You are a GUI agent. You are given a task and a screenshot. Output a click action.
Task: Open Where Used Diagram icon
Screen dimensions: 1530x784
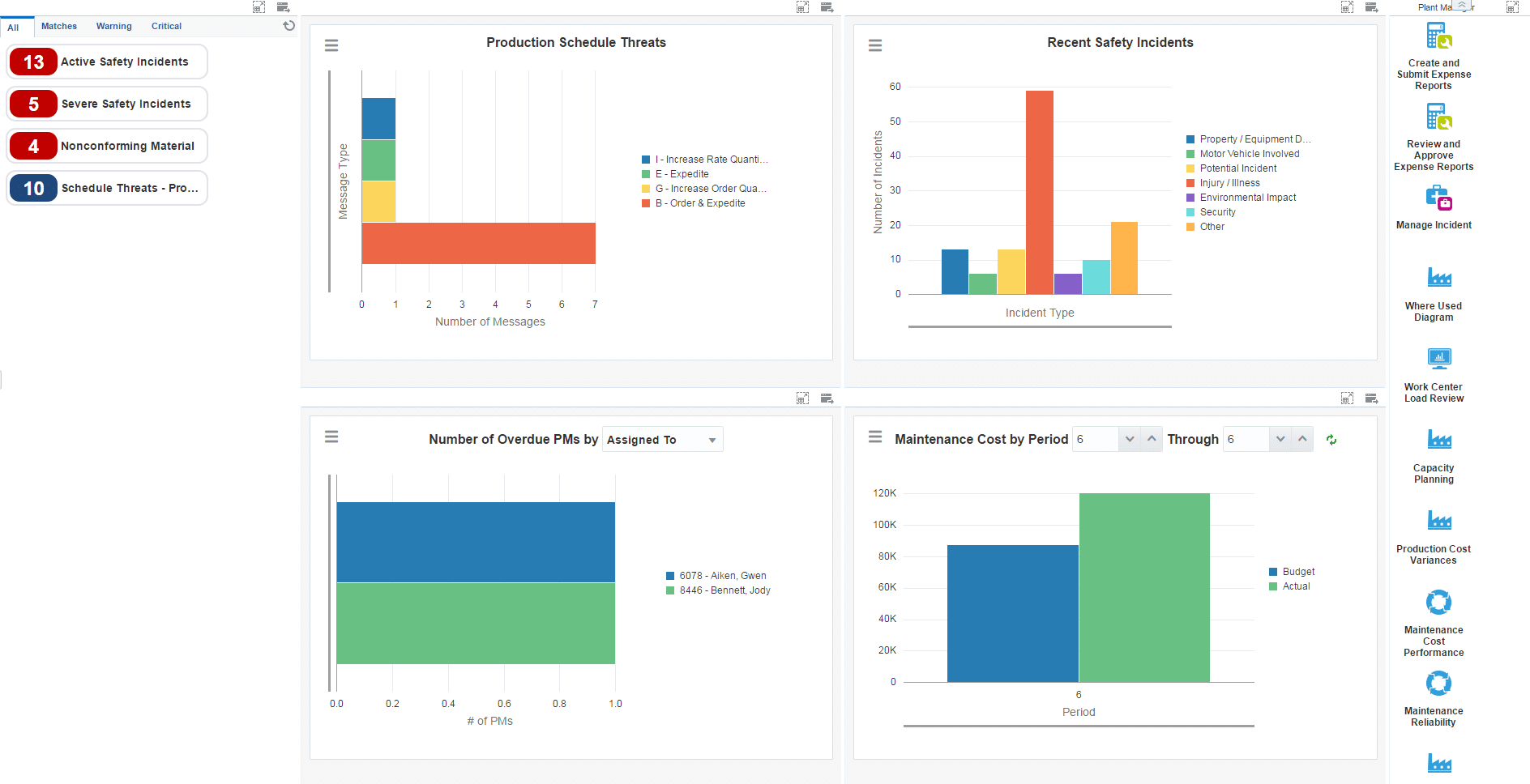1438,278
